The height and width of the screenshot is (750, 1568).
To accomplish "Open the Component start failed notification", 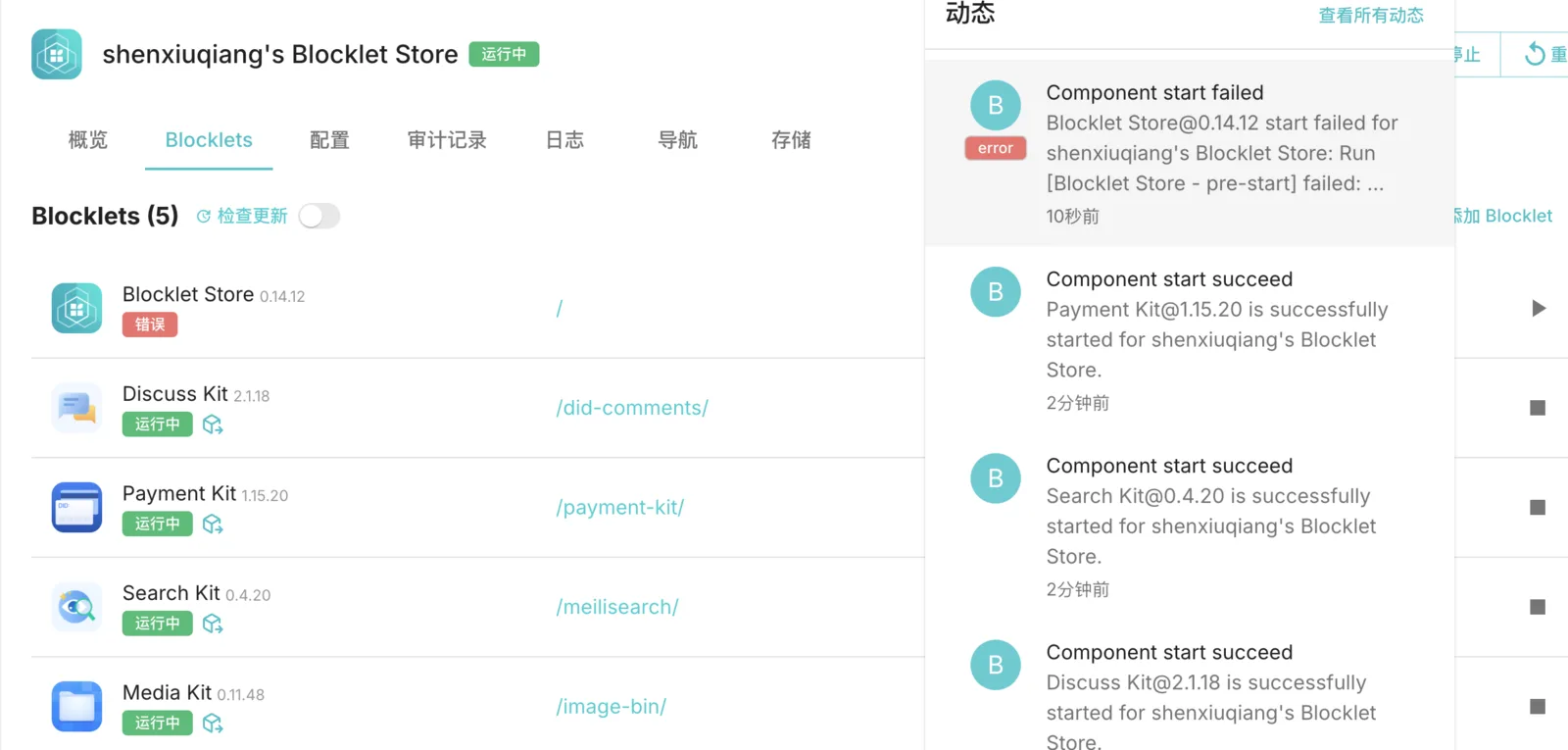I will pos(1190,153).
